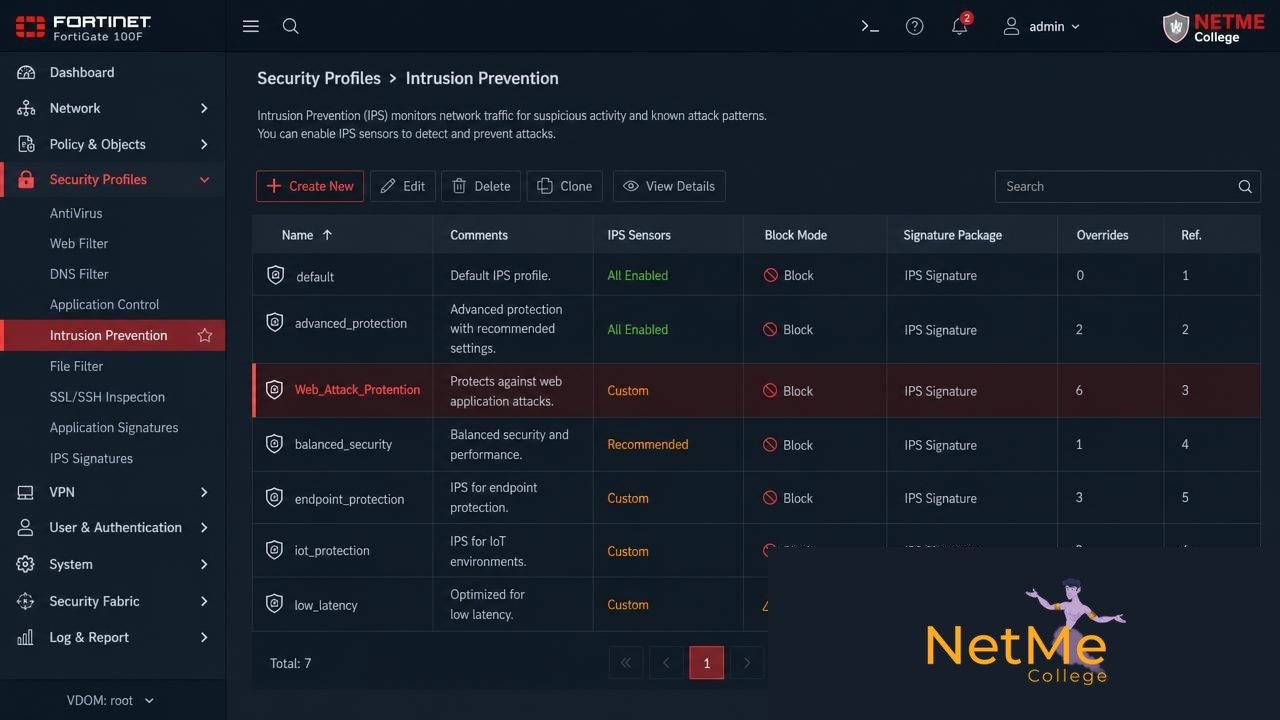
Task: Open AntiVirus profiles
Action: coord(76,213)
